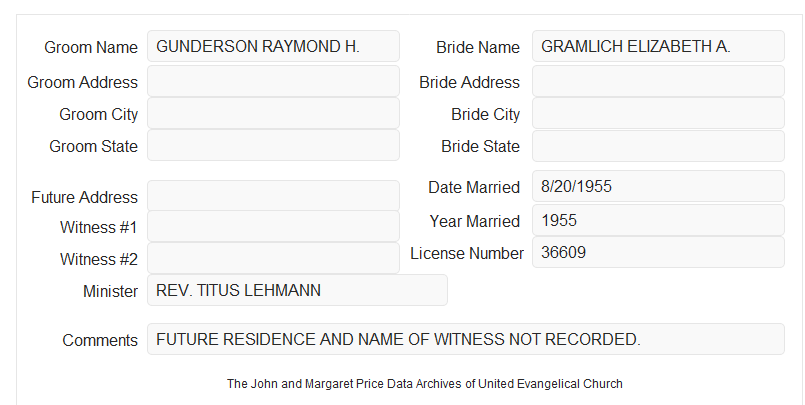The width and height of the screenshot is (805, 405).
Task: Click the Groom Name field
Action: click(273, 46)
